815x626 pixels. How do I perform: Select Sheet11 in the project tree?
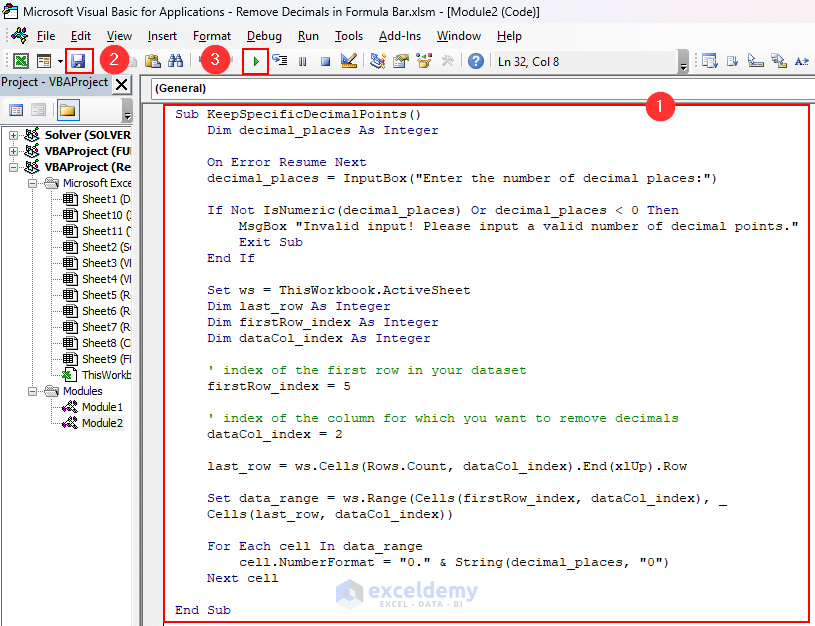[x=97, y=231]
